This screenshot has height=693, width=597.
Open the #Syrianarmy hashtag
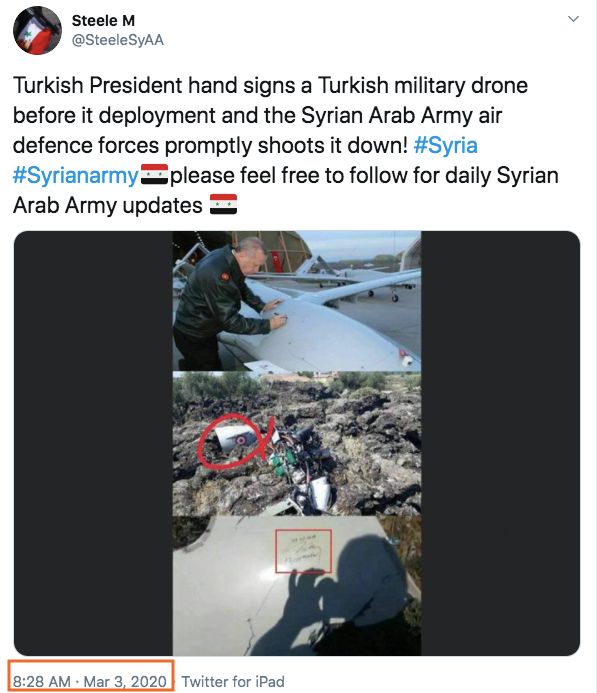point(76,175)
